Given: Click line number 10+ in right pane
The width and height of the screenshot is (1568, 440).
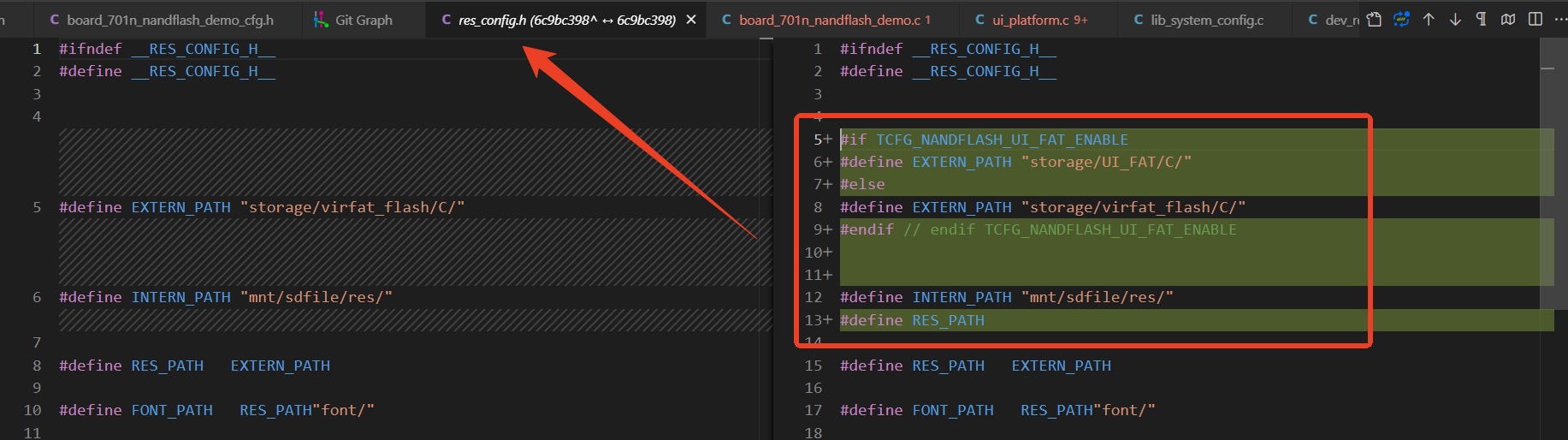Looking at the screenshot, I should click(818, 253).
